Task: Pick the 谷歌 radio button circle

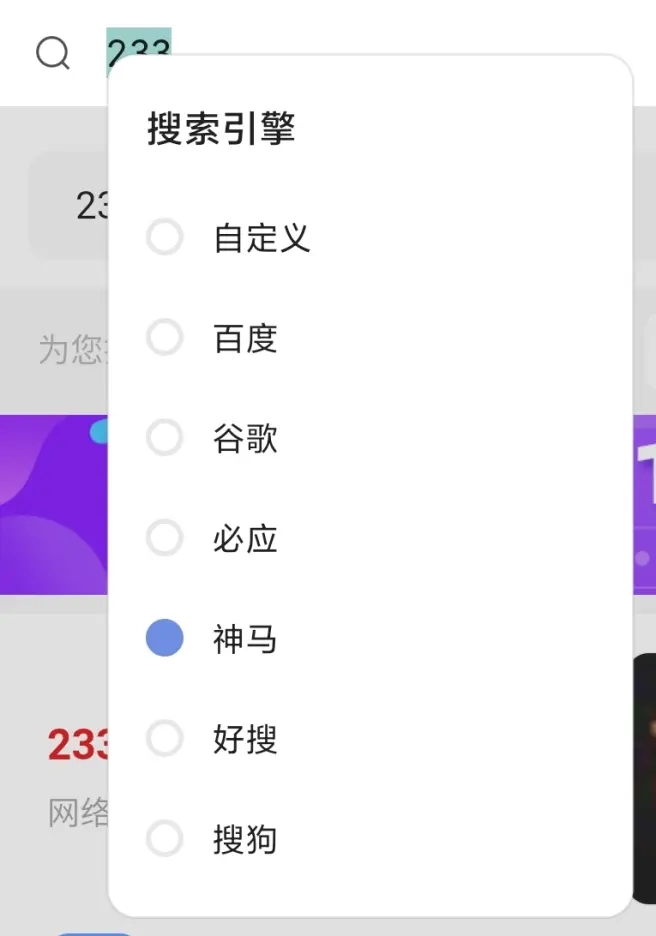Action: click(165, 438)
